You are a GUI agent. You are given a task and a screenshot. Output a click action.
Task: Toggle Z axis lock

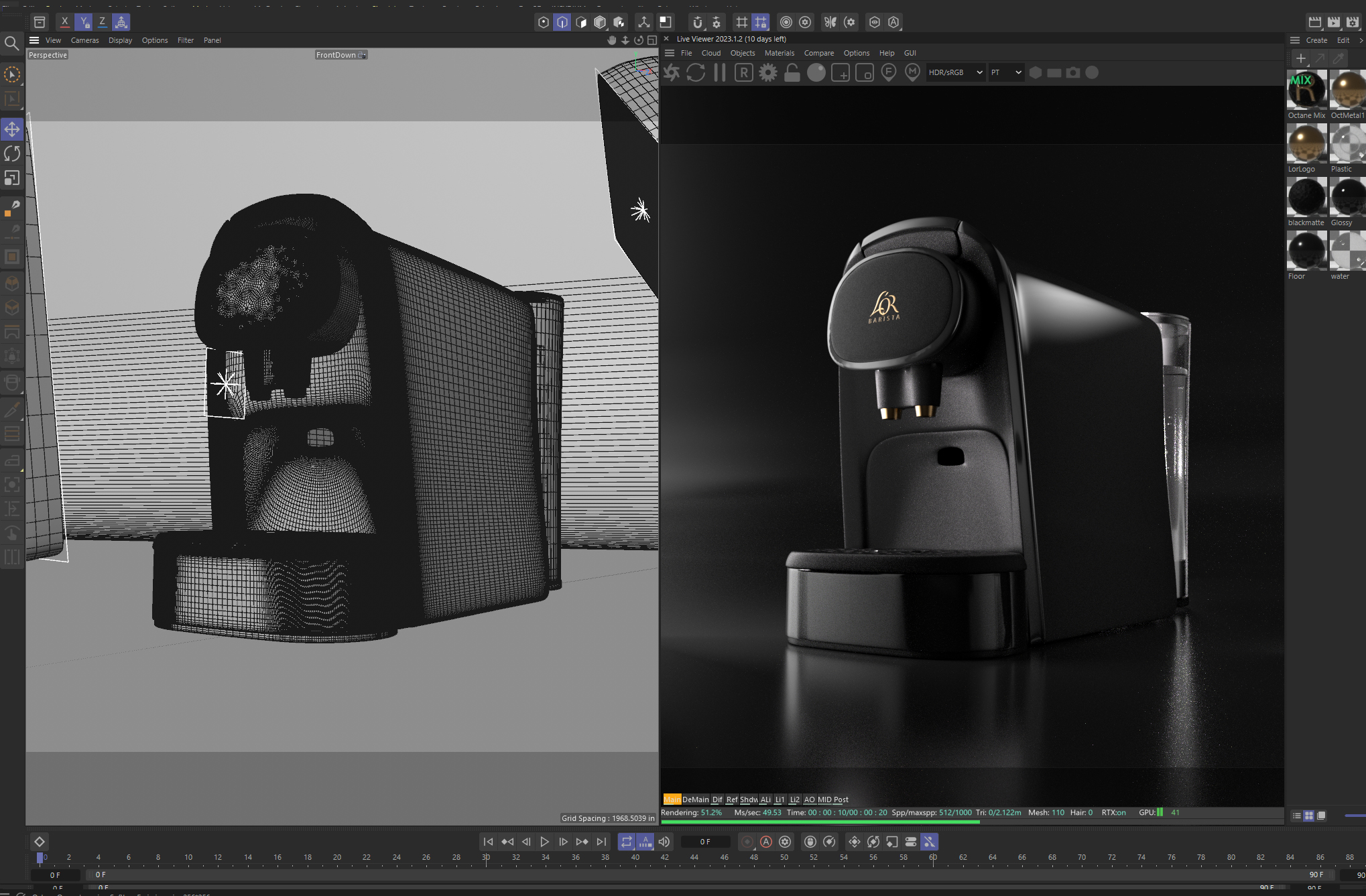(x=103, y=21)
